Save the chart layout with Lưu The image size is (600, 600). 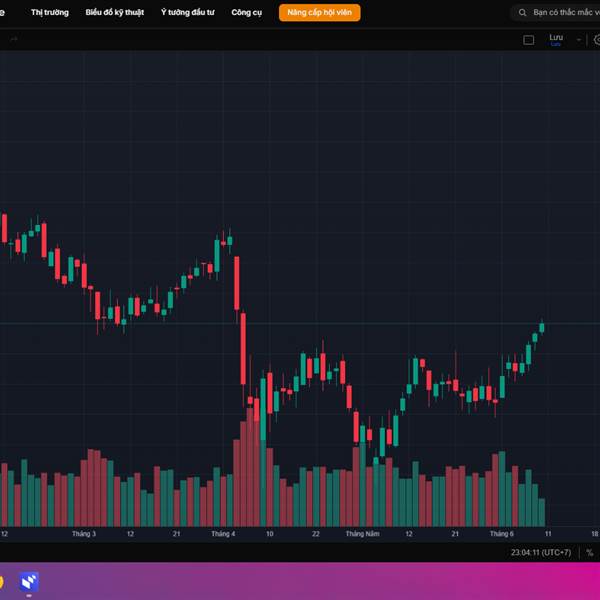tap(556, 39)
